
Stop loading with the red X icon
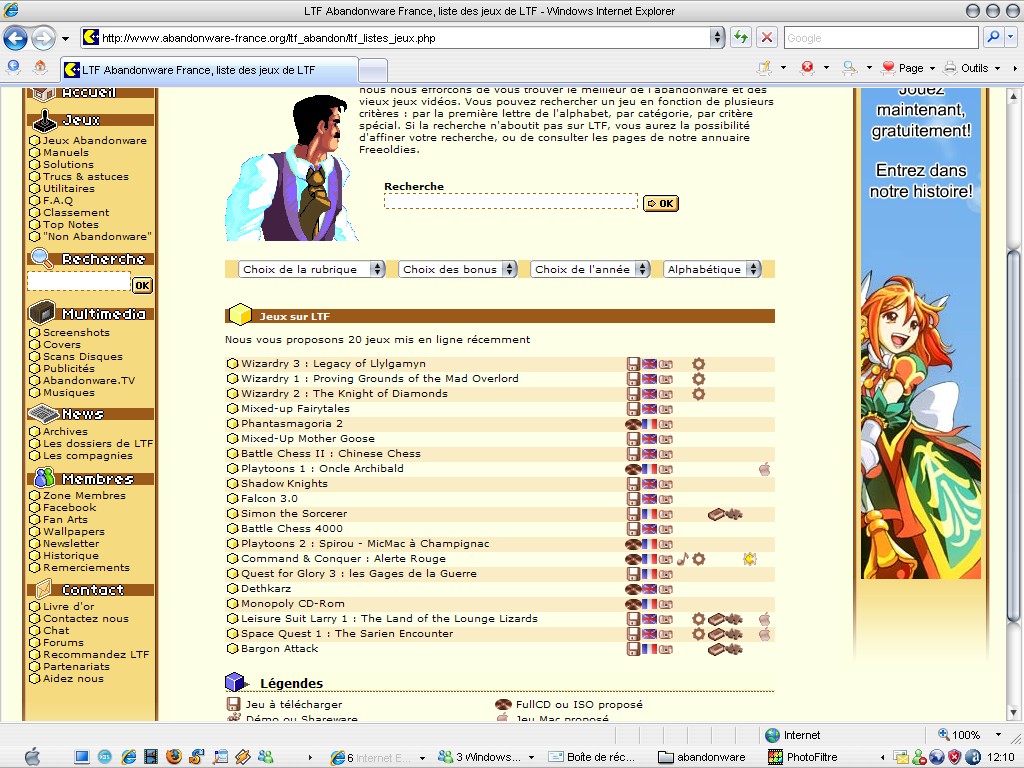(x=767, y=37)
